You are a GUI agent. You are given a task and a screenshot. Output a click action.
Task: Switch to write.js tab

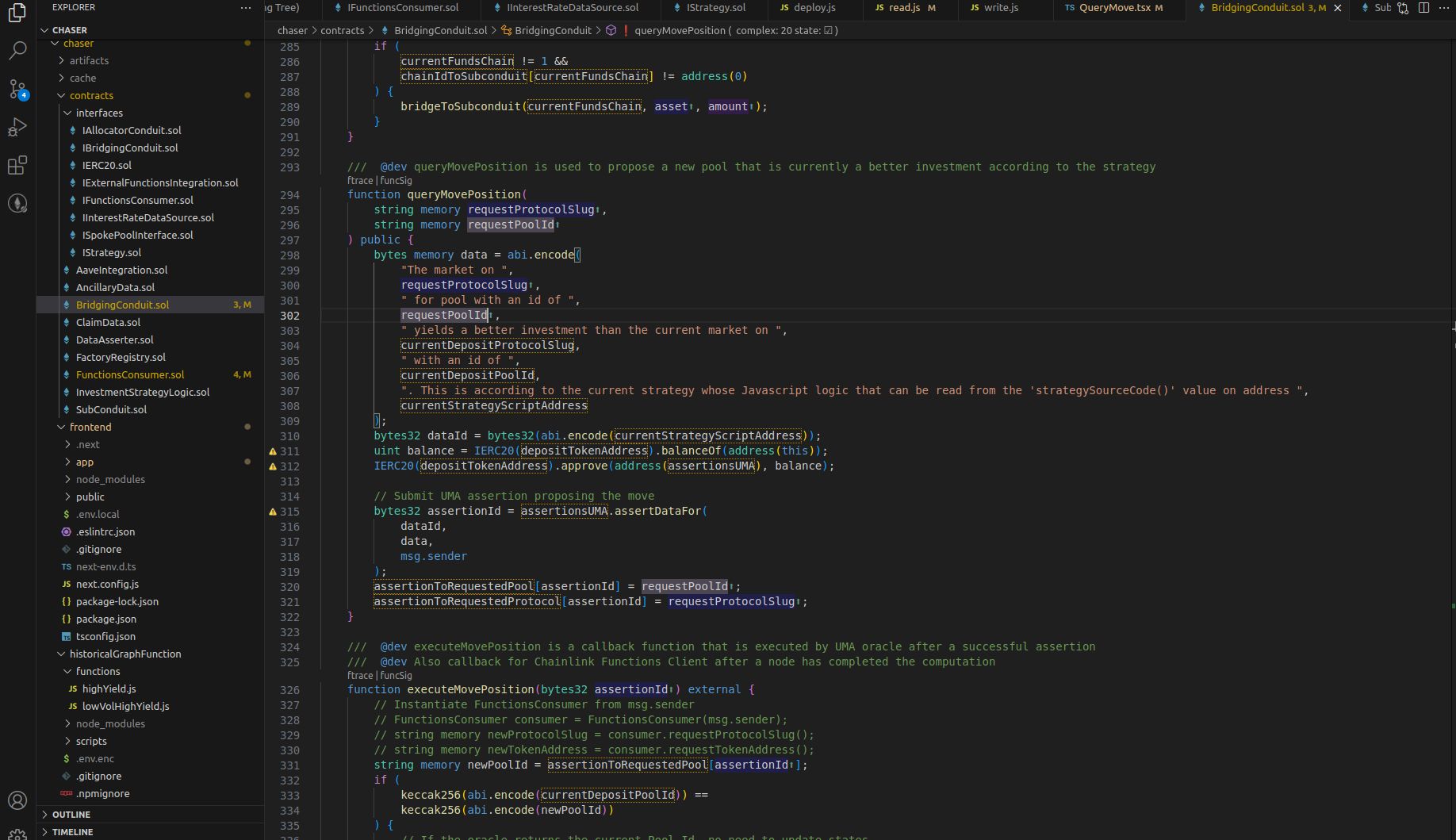click(1000, 8)
